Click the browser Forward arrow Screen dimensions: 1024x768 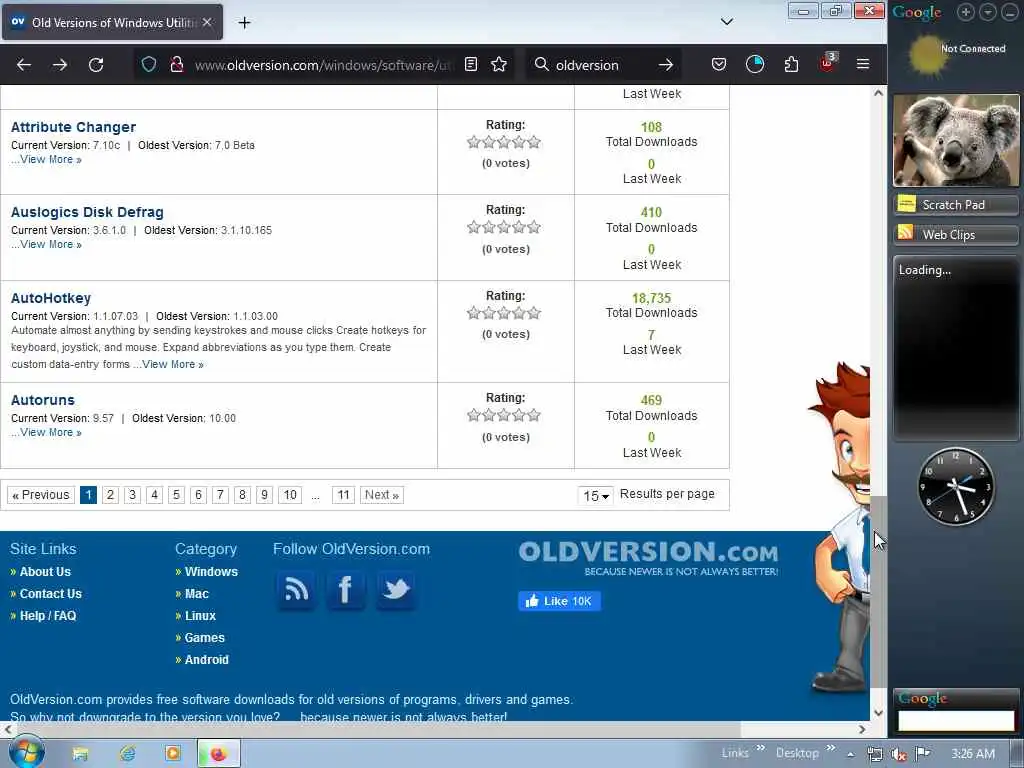coord(59,65)
